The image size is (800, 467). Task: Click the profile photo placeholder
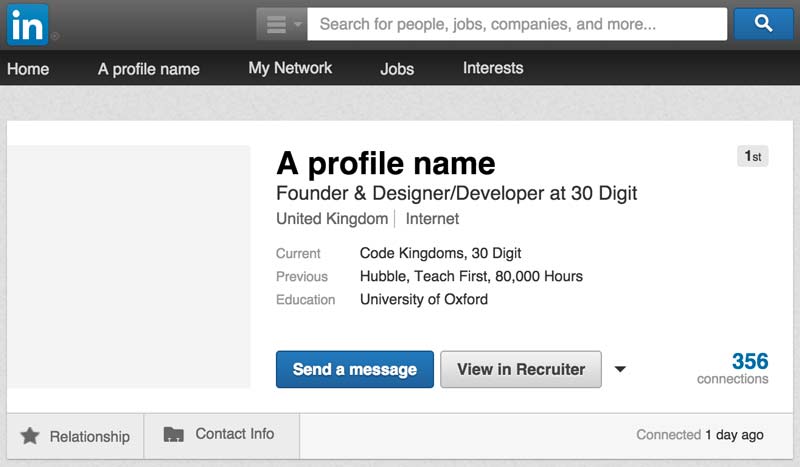click(x=129, y=266)
